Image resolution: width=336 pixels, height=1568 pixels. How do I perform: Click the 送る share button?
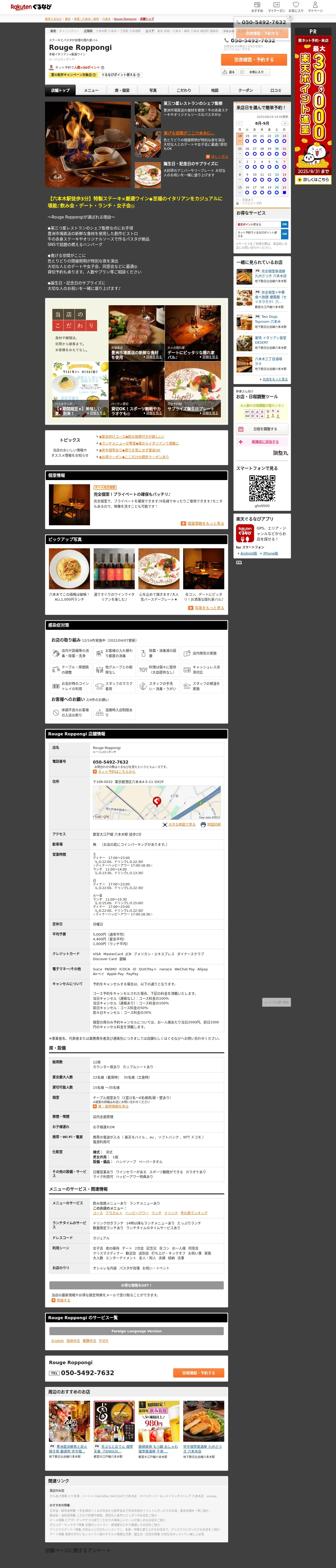point(229,72)
